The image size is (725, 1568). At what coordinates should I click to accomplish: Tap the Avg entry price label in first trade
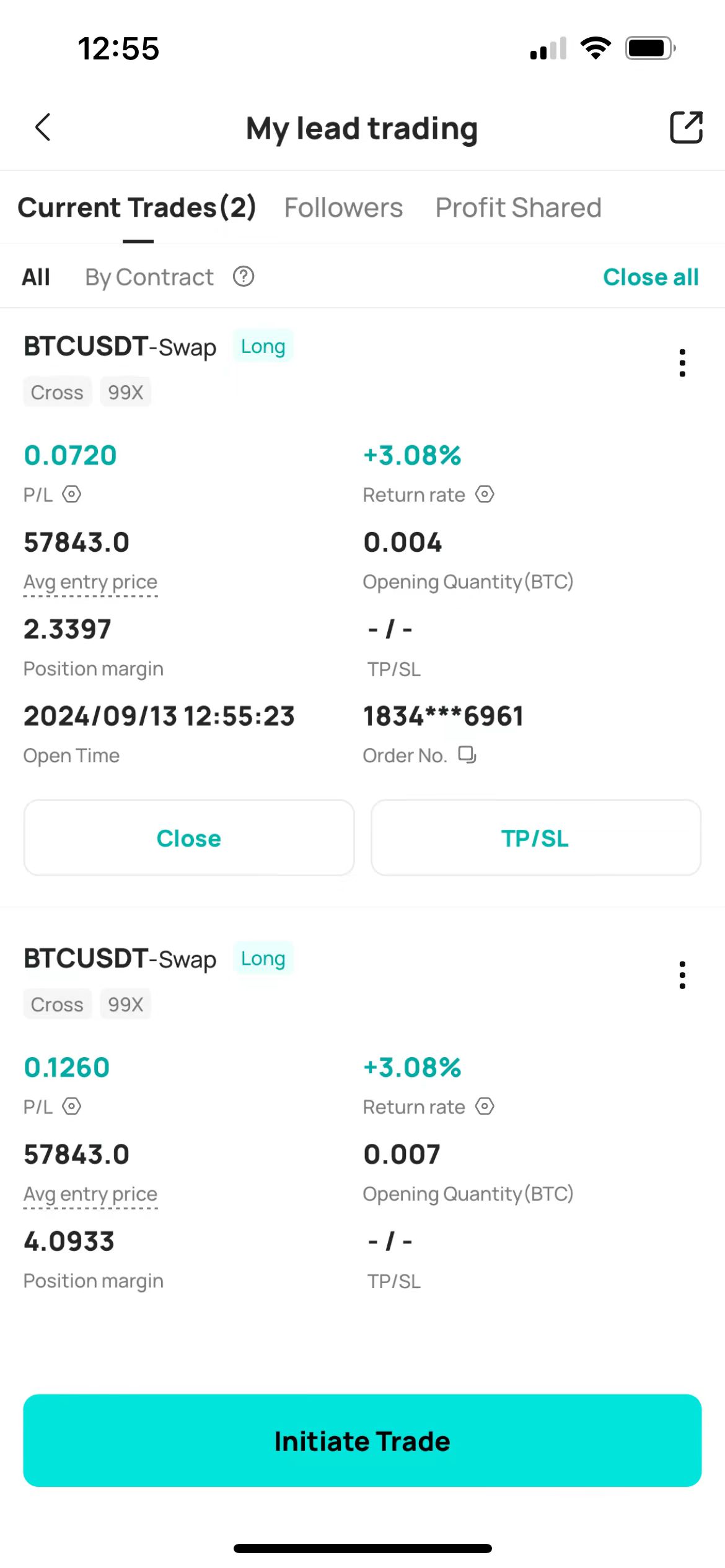coord(90,582)
